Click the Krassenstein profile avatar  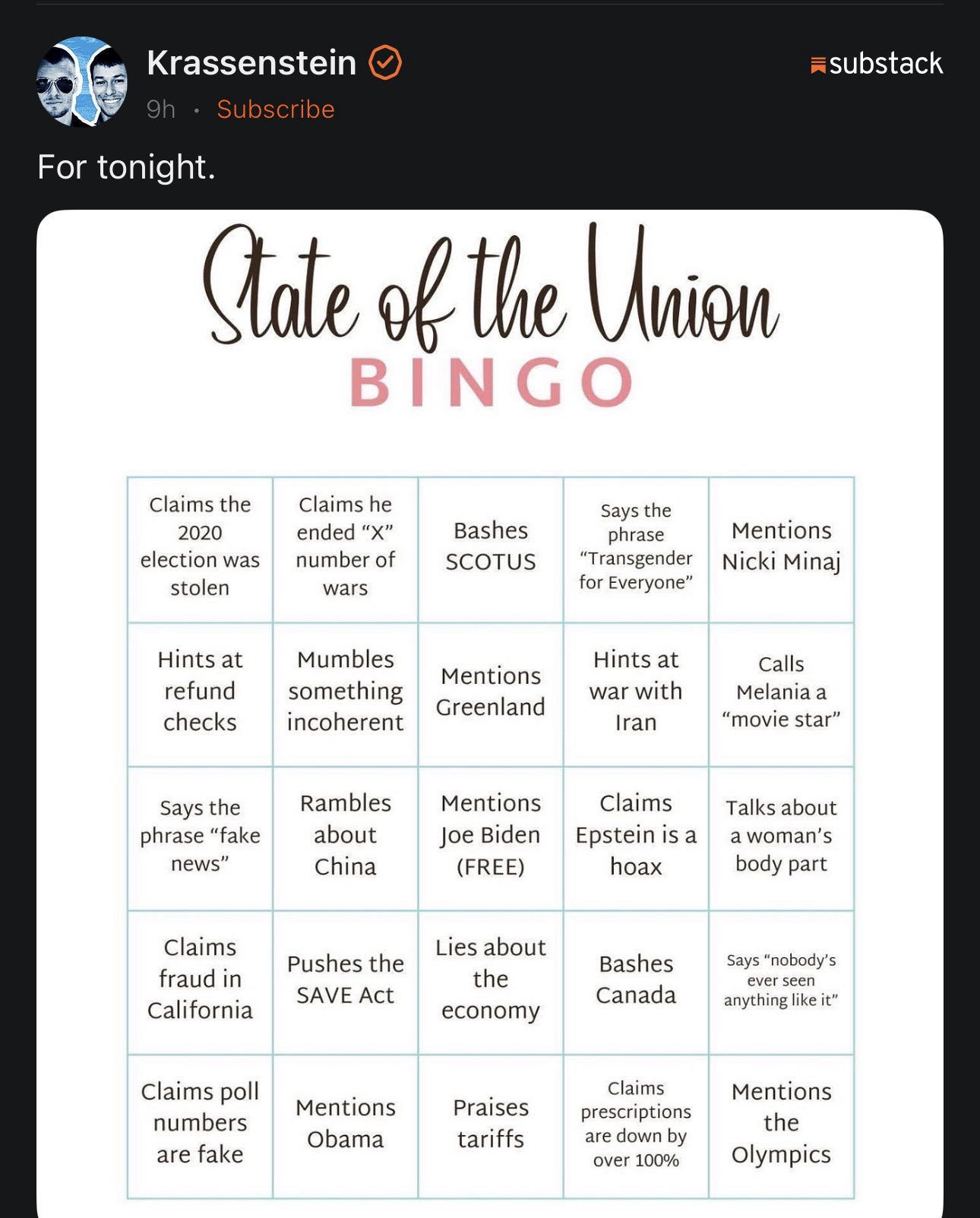[82, 81]
